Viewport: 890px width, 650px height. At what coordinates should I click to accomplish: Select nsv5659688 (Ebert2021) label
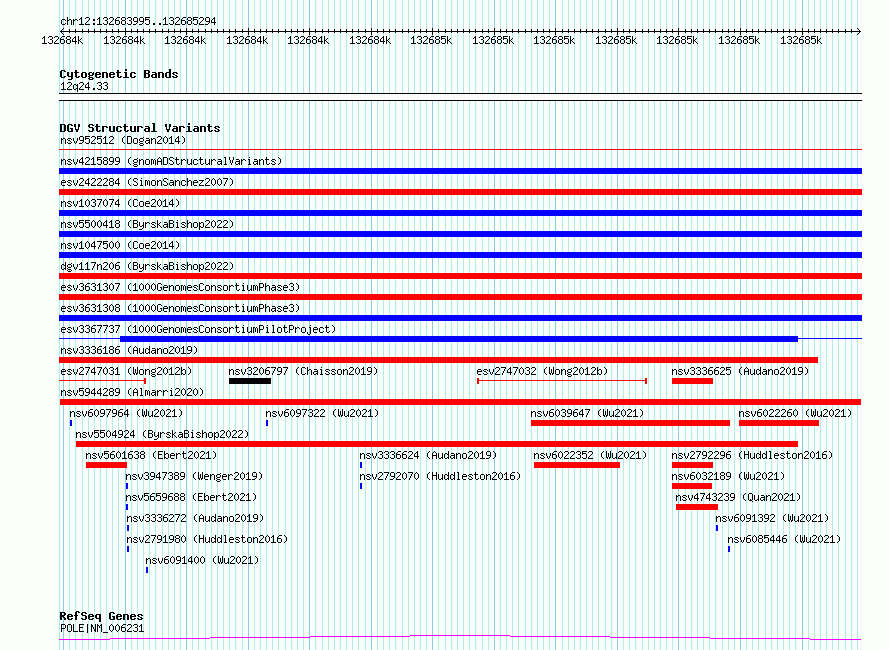tap(191, 497)
